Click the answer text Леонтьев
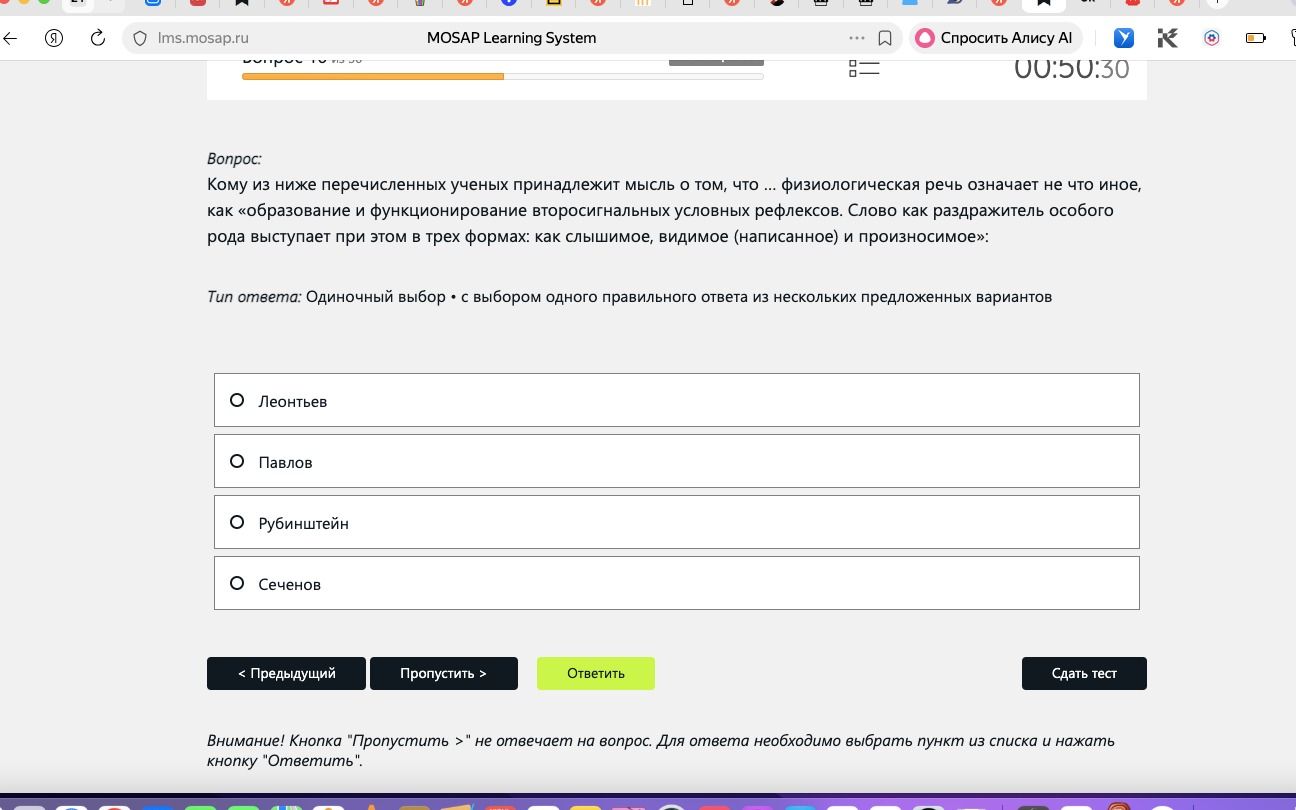1296x810 pixels. 293,401
